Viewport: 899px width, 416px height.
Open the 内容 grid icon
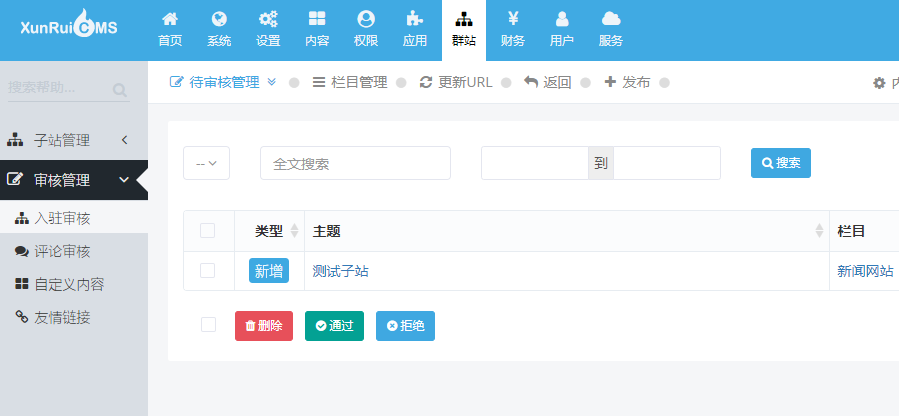tap(317, 19)
